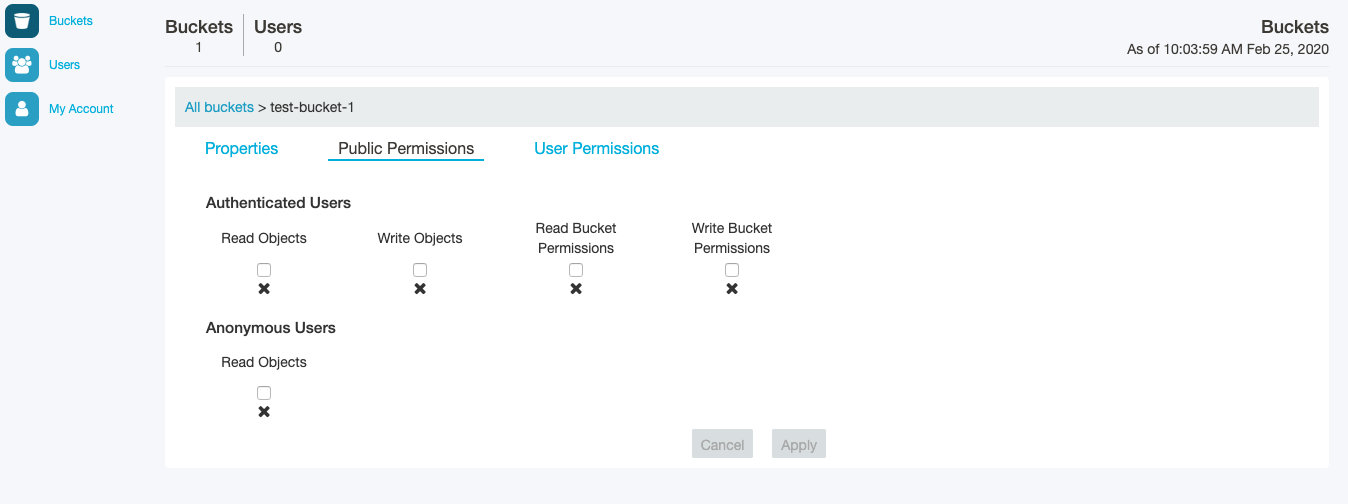Open the User Permissions tab
The image size is (1348, 504).
coord(596,148)
